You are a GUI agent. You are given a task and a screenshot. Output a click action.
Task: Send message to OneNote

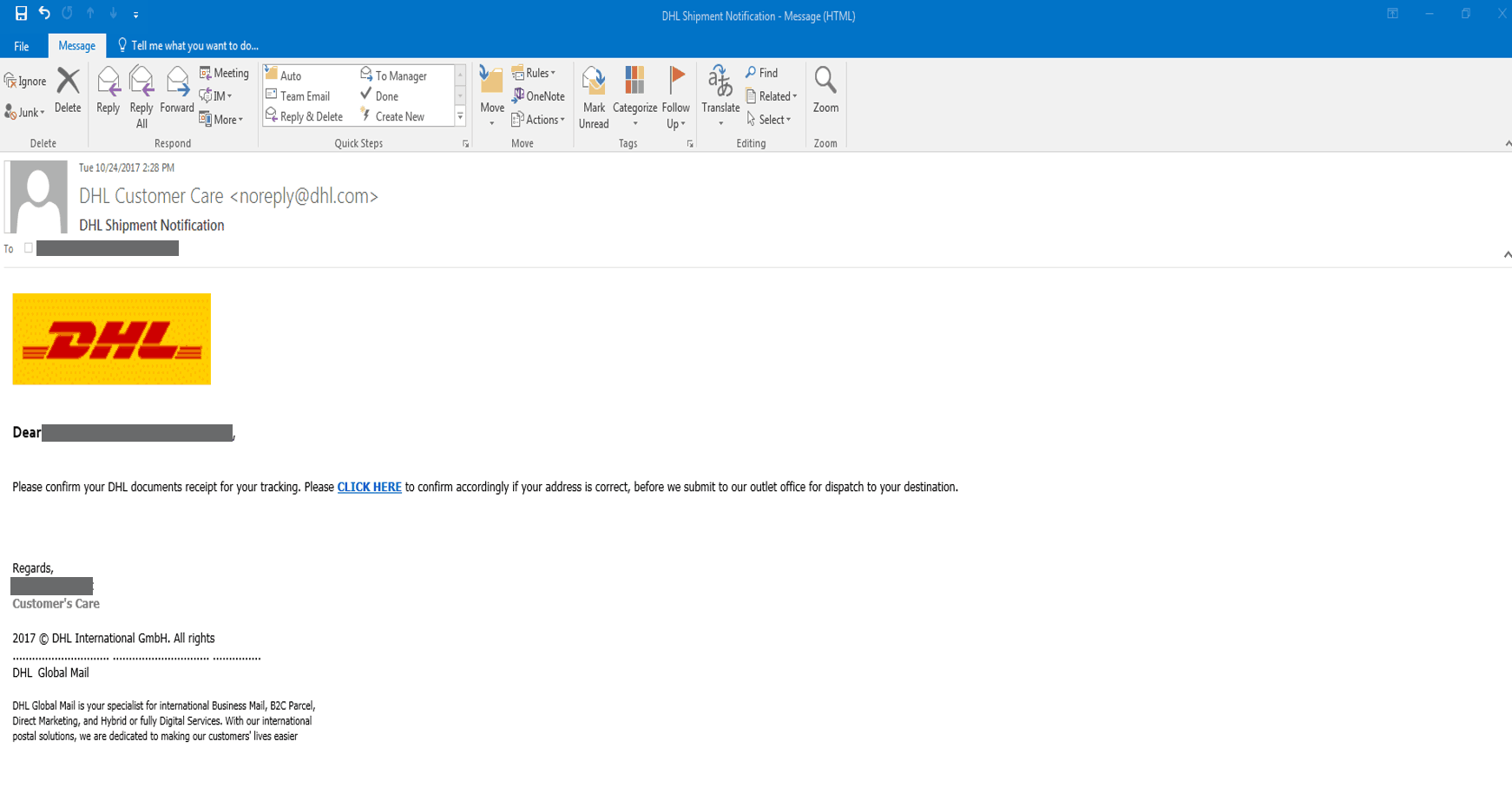coord(538,96)
